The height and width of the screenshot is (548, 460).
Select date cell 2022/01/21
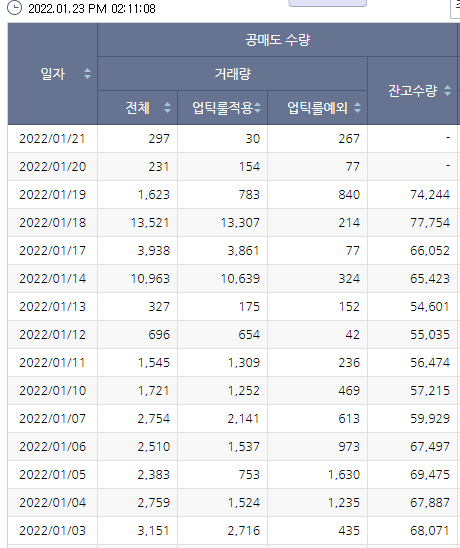tap(52, 139)
